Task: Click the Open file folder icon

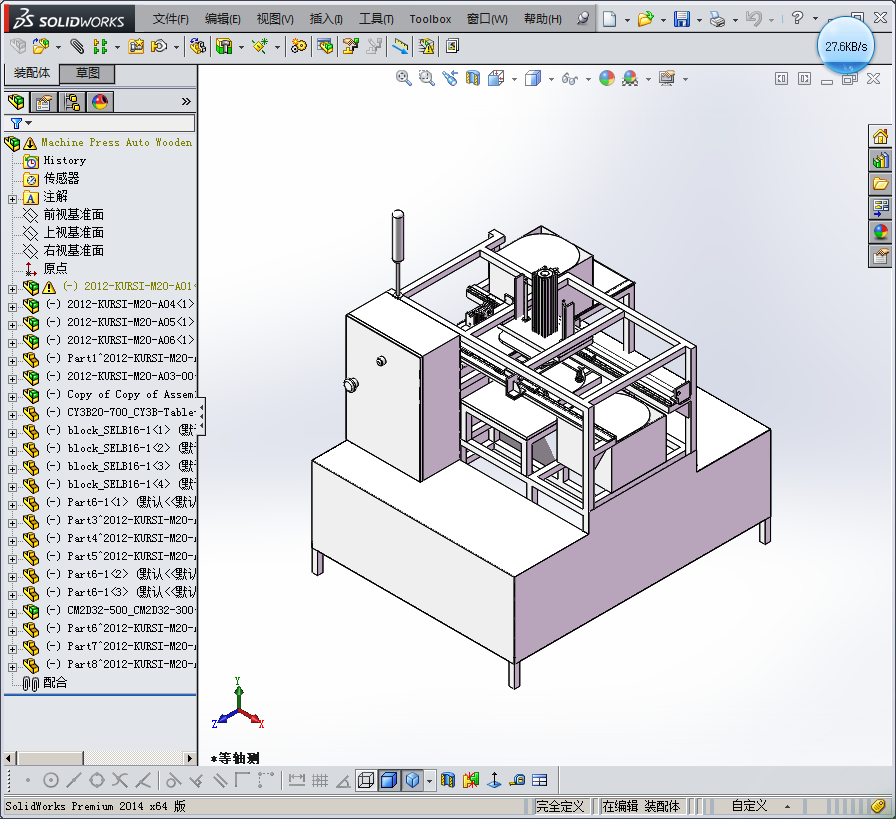Action: [645, 19]
